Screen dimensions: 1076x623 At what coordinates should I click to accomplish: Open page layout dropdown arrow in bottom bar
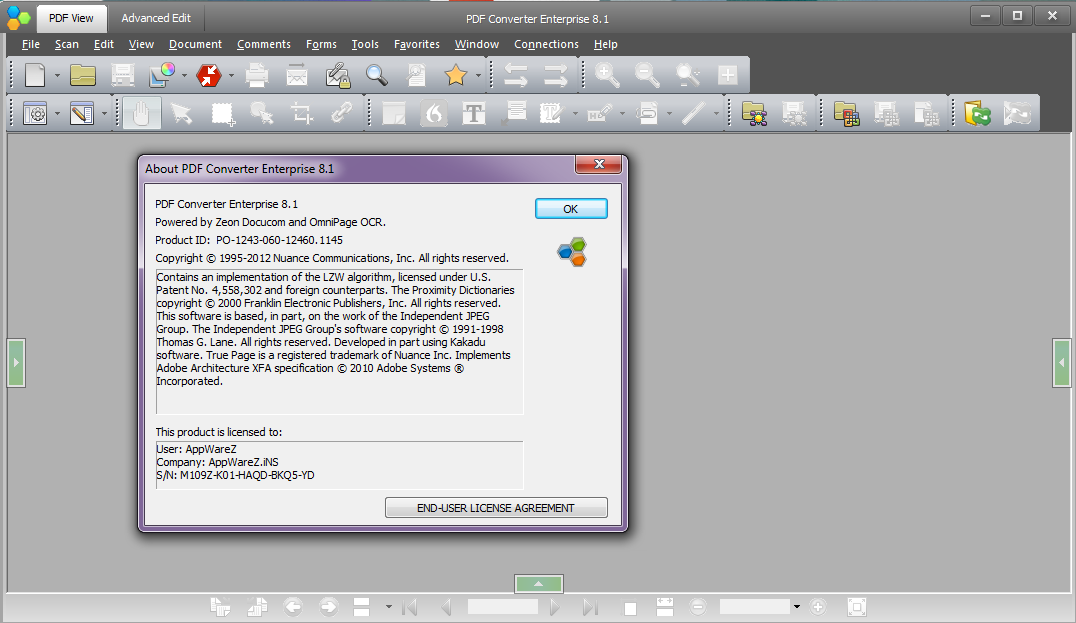pyautogui.click(x=388, y=607)
